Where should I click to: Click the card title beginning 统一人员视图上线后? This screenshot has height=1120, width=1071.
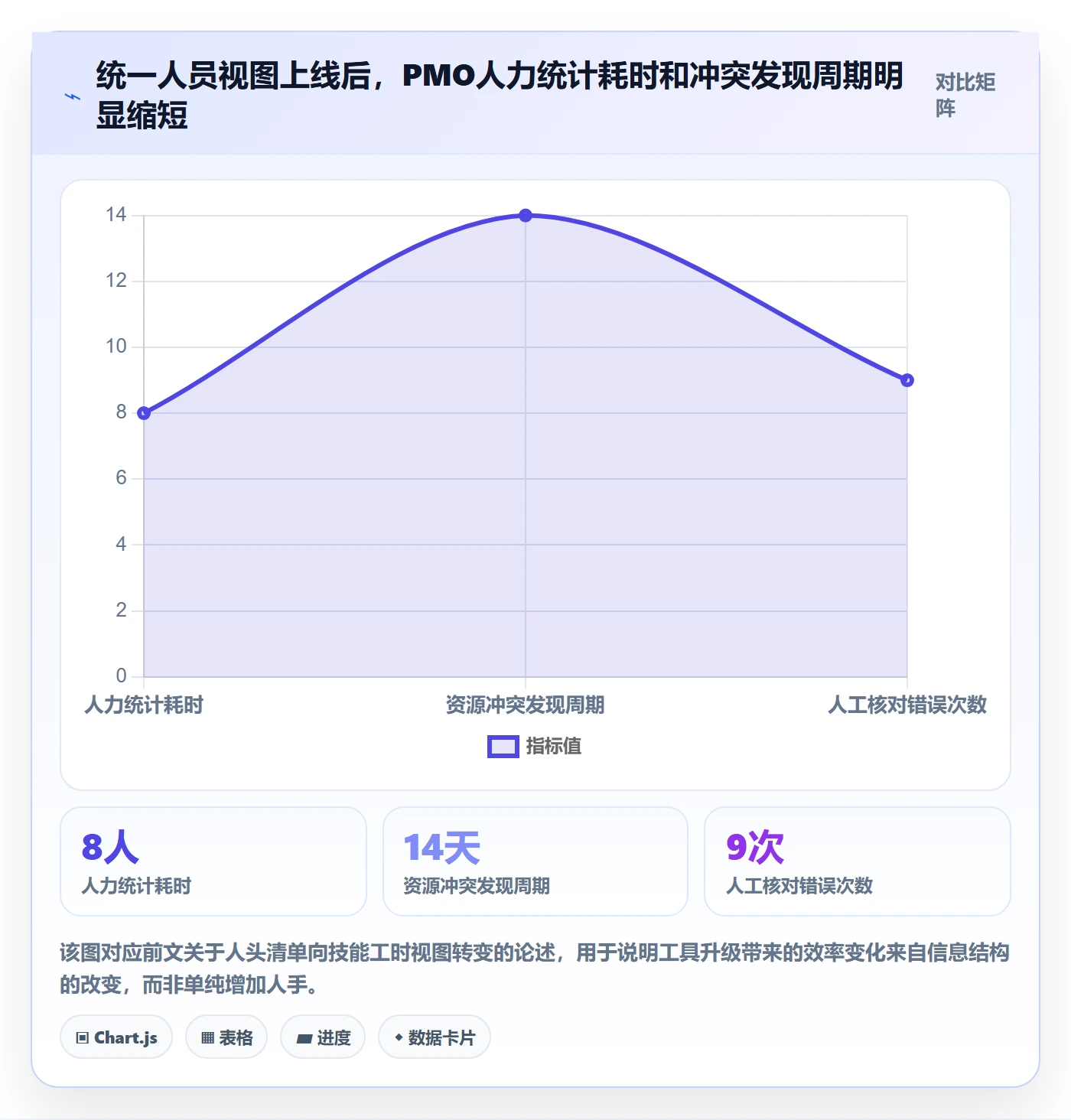[x=500, y=96]
